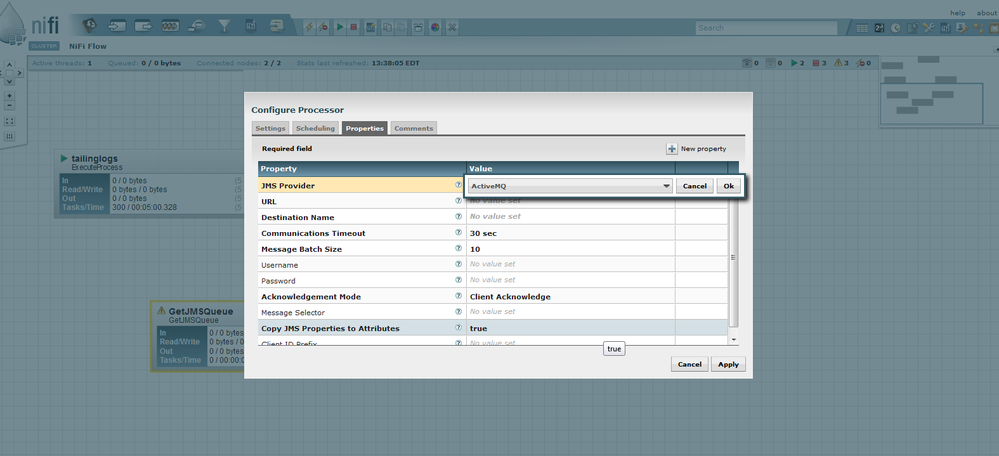Screen dimensions: 999x456
Task: Click the Search input field
Action: tap(766, 28)
